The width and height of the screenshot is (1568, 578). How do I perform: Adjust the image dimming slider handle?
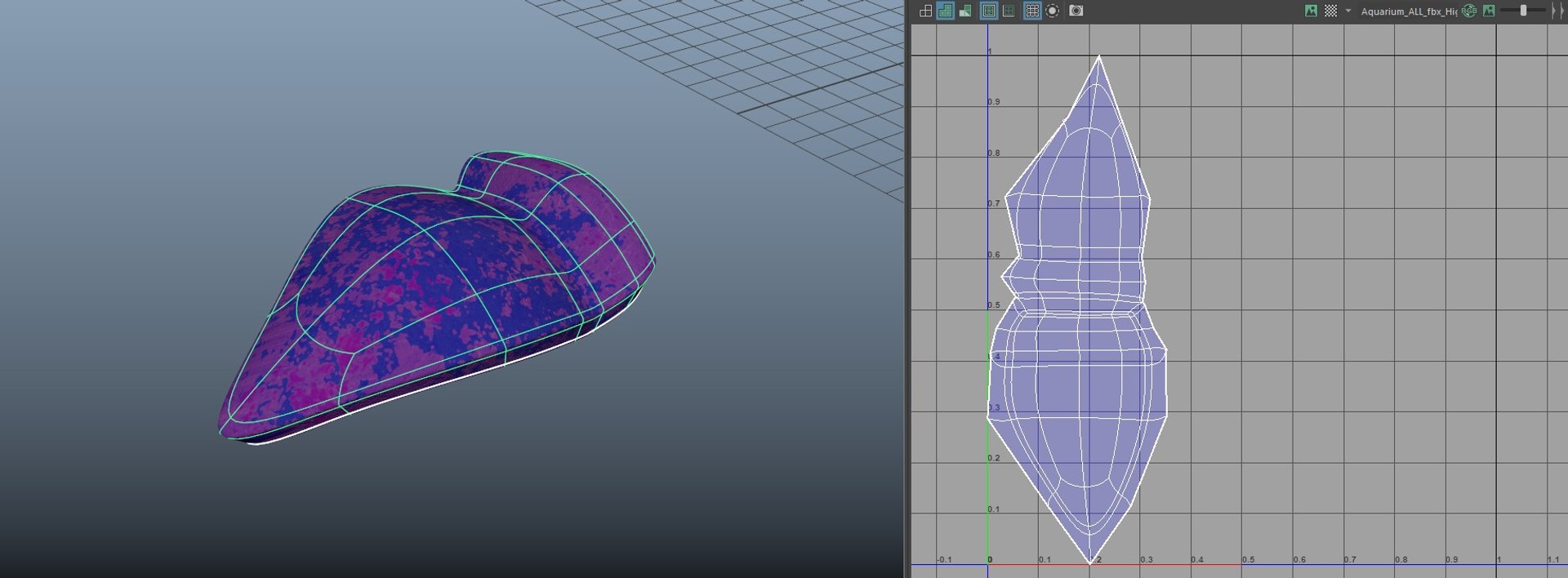pos(1523,11)
